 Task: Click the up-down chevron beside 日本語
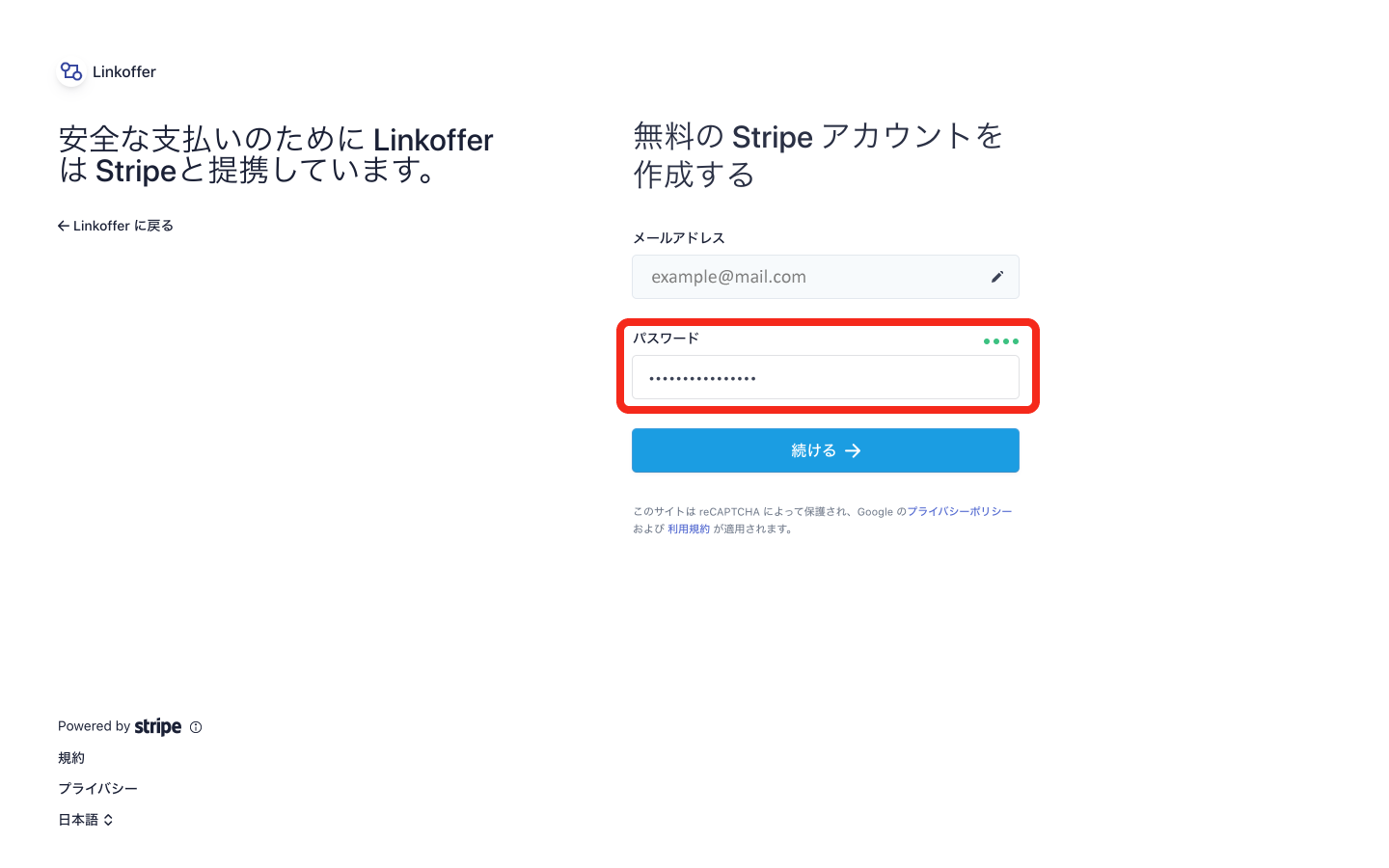coord(109,820)
